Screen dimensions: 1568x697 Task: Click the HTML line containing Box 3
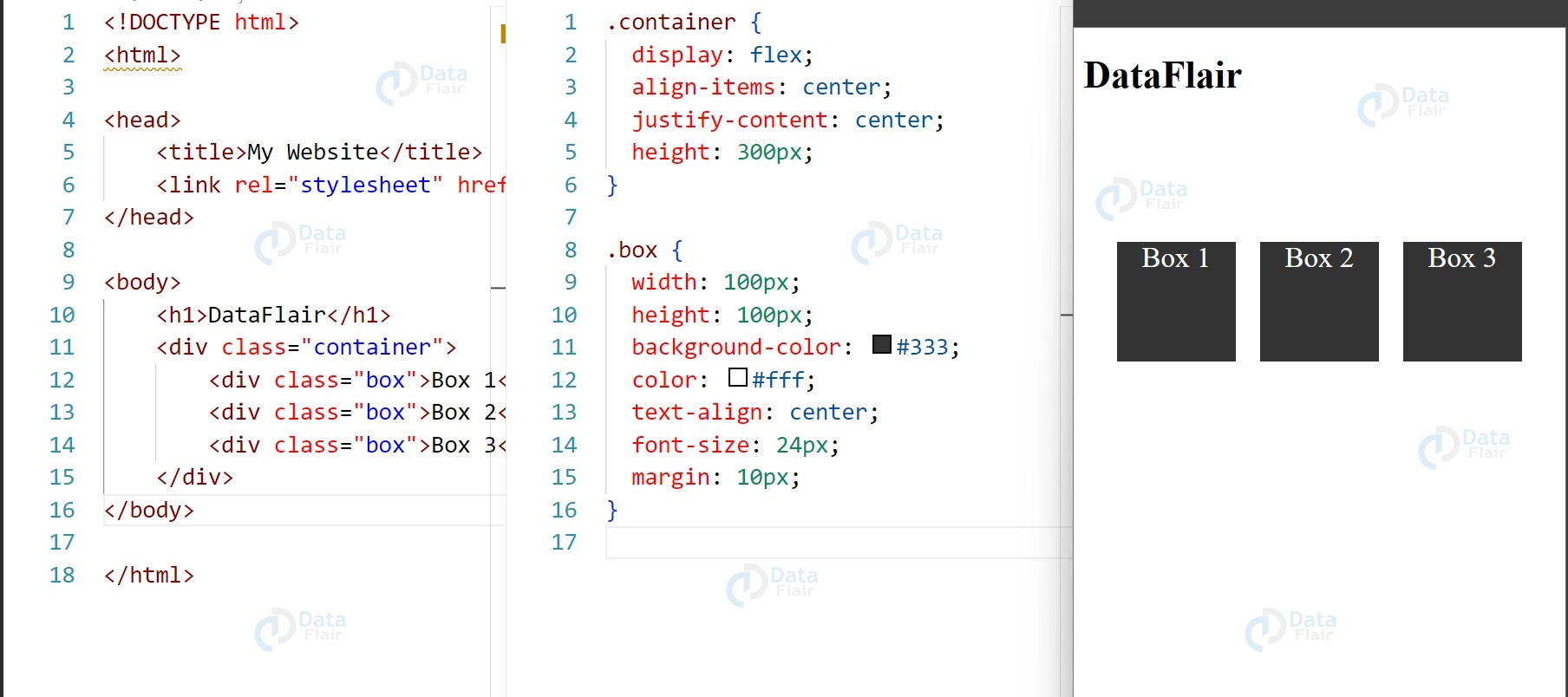[357, 445]
